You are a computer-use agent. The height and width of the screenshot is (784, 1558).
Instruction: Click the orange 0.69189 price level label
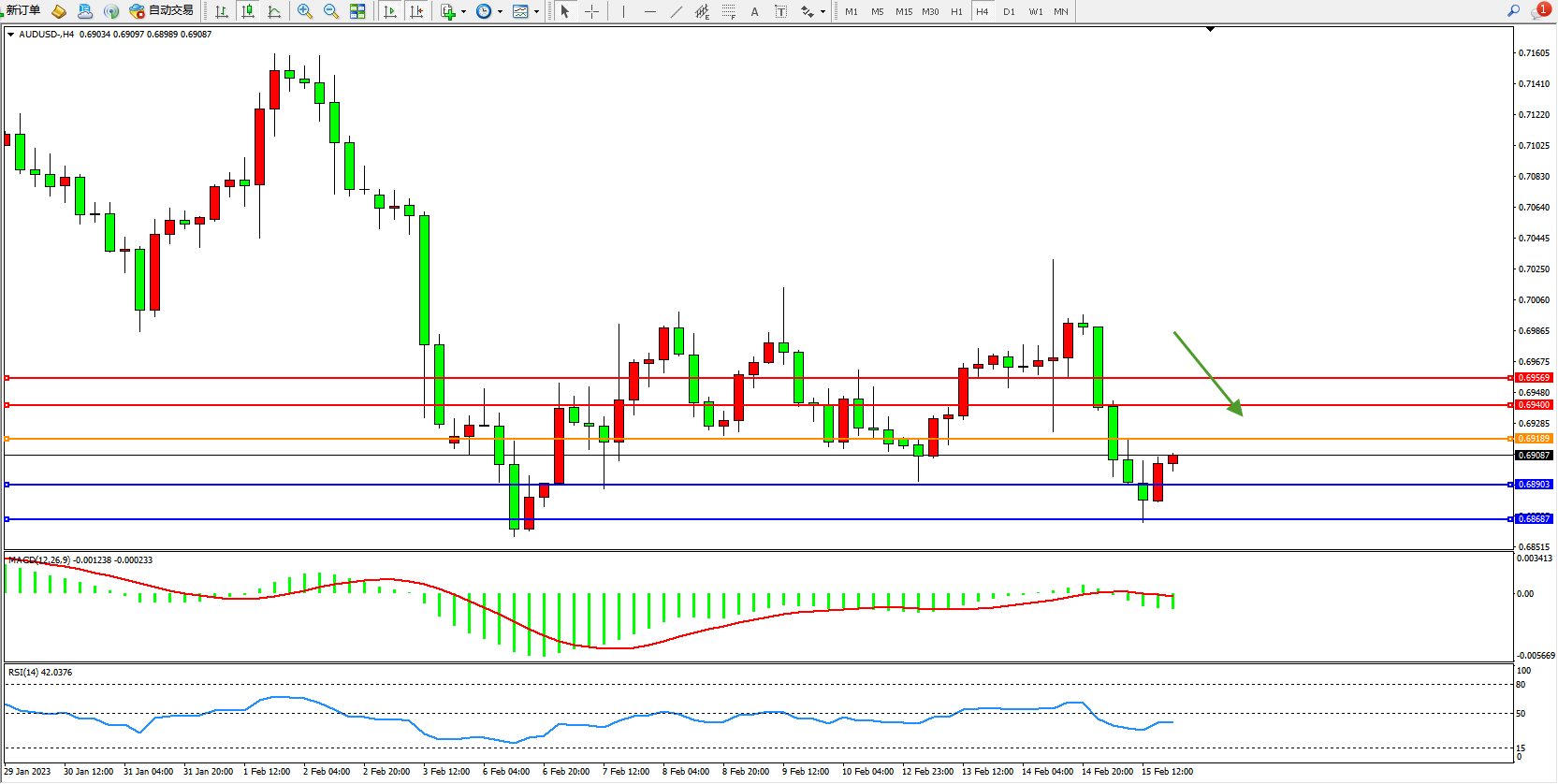point(1534,439)
